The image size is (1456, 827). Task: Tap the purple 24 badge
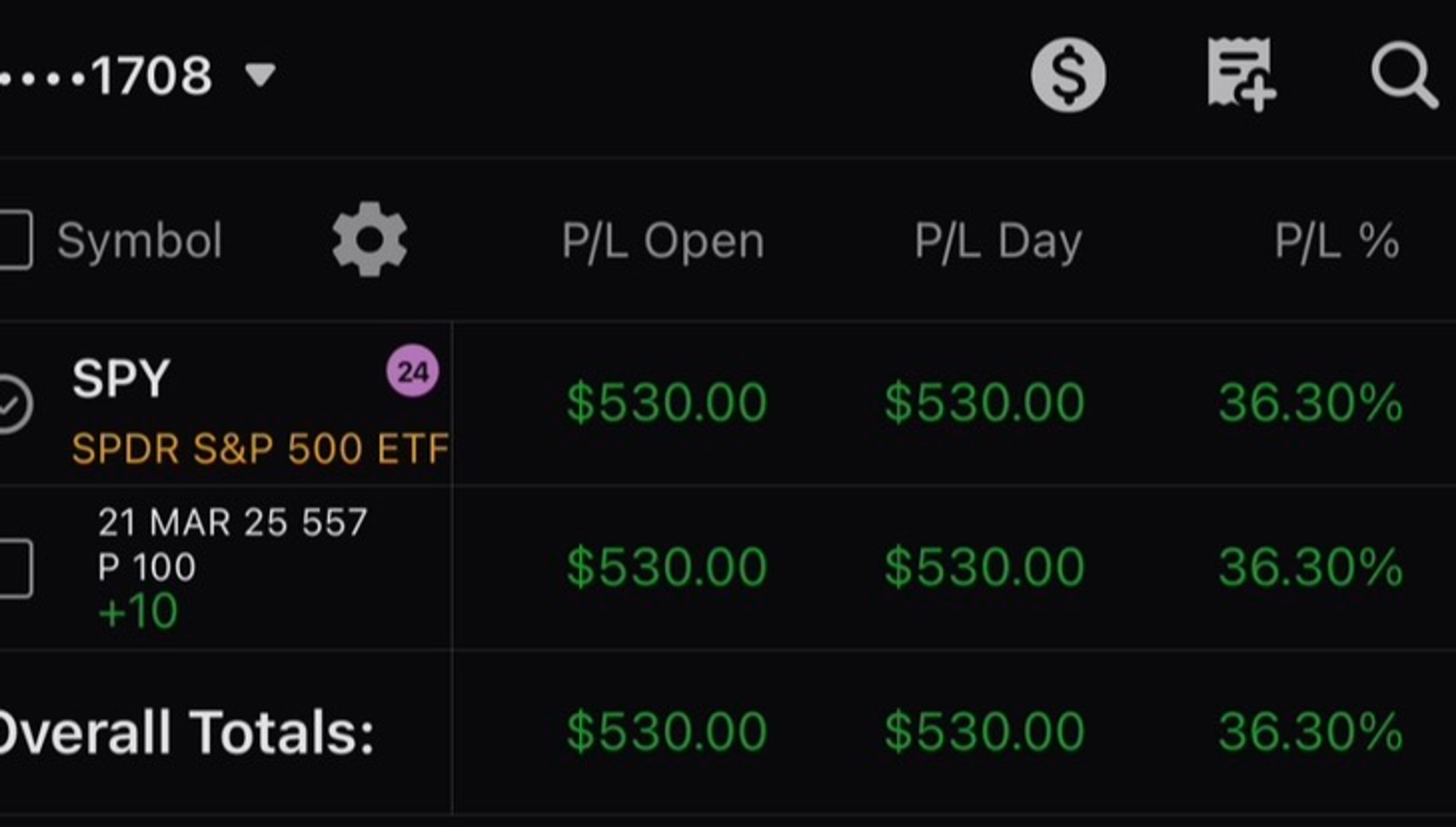point(412,371)
